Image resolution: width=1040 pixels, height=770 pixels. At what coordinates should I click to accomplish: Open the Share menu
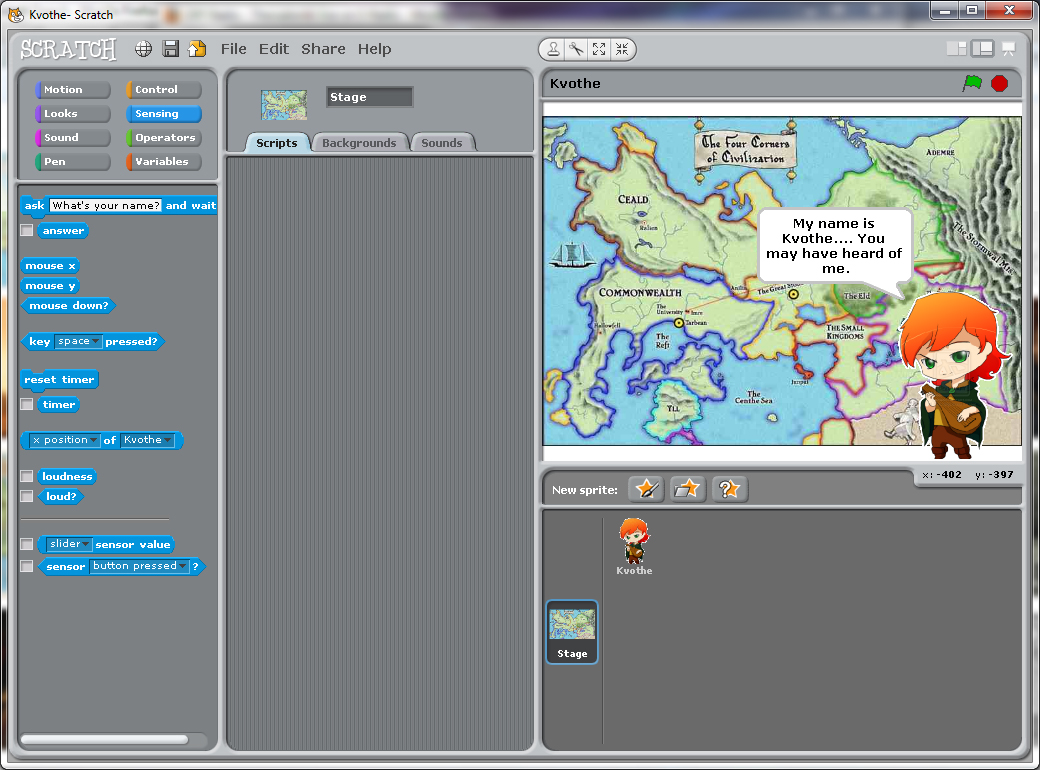tap(323, 49)
